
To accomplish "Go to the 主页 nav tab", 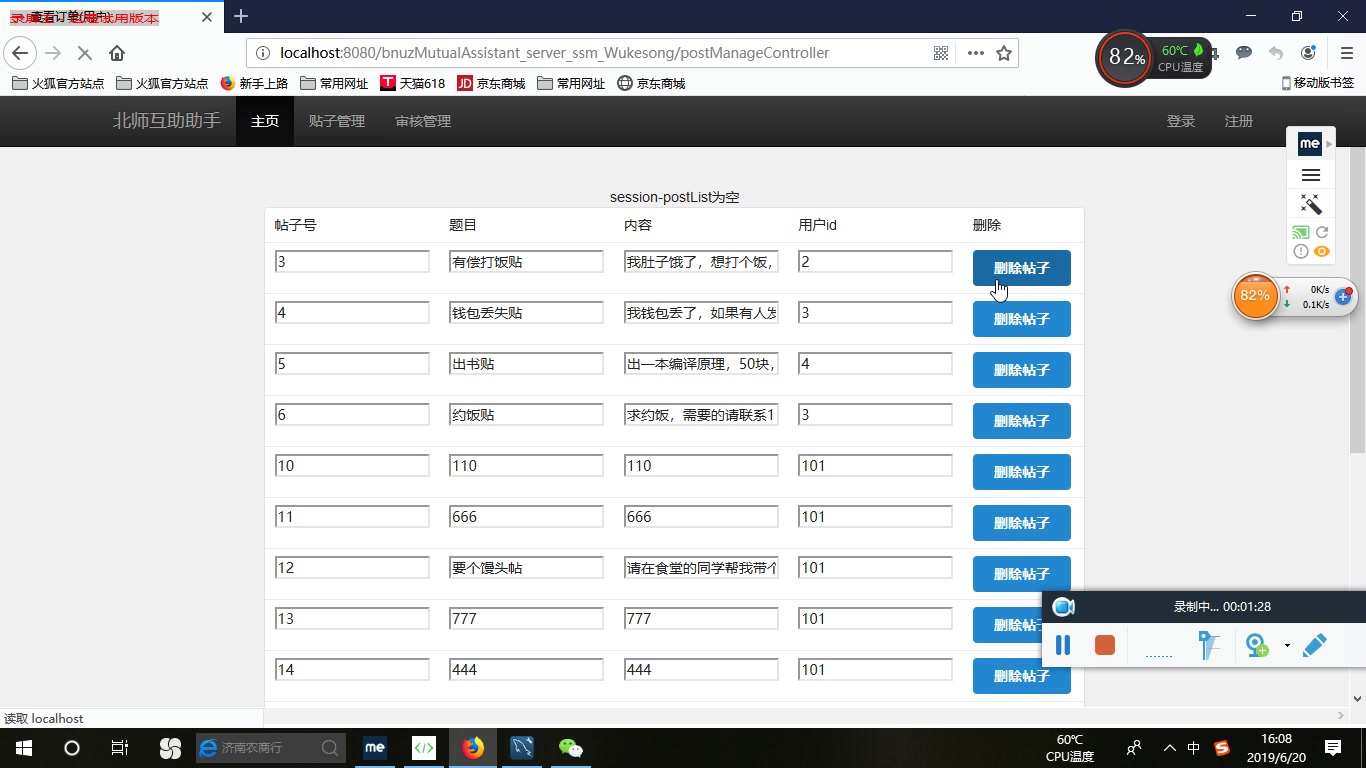I will pyautogui.click(x=265, y=121).
